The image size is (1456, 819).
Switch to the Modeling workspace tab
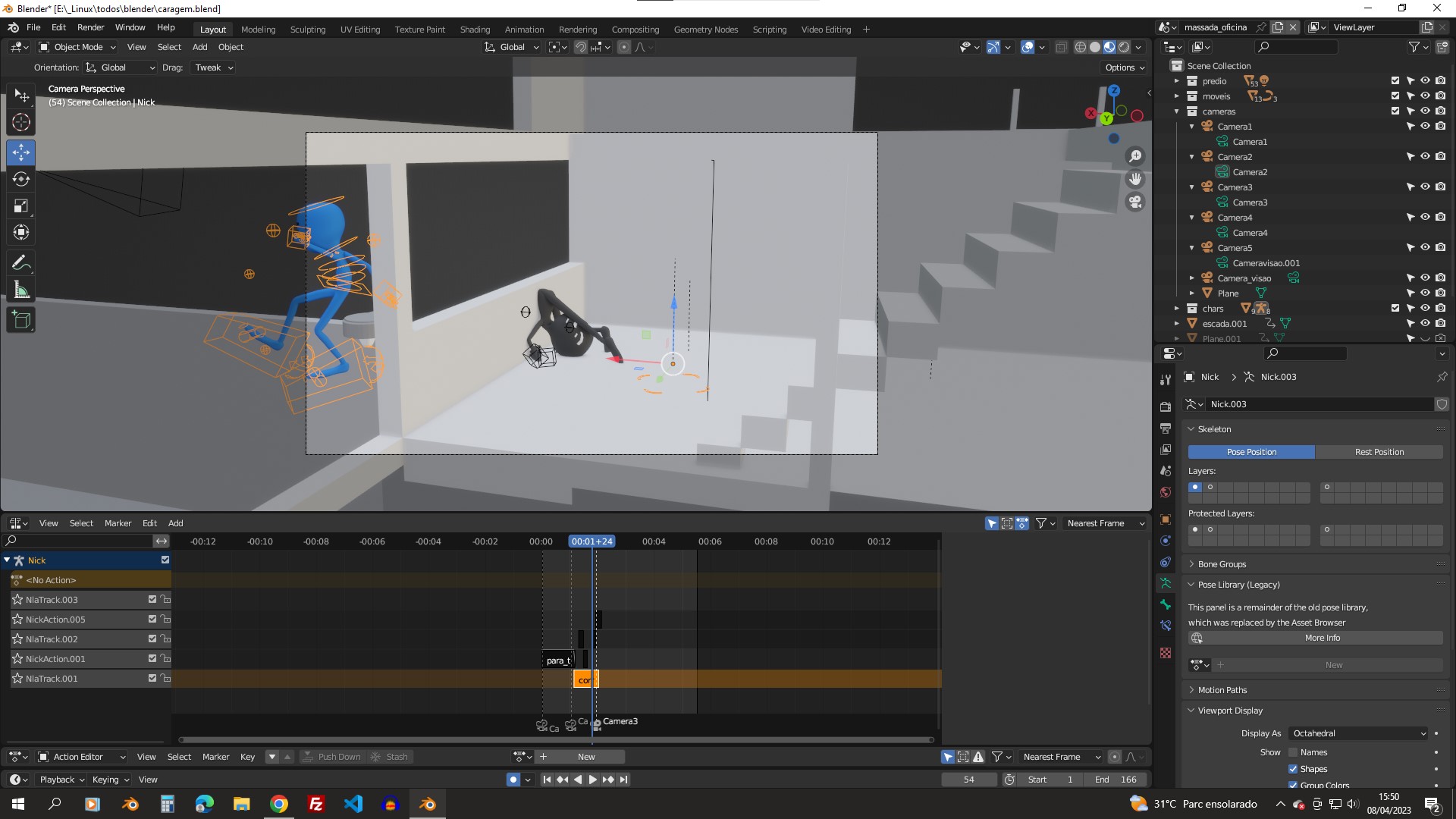(x=258, y=30)
